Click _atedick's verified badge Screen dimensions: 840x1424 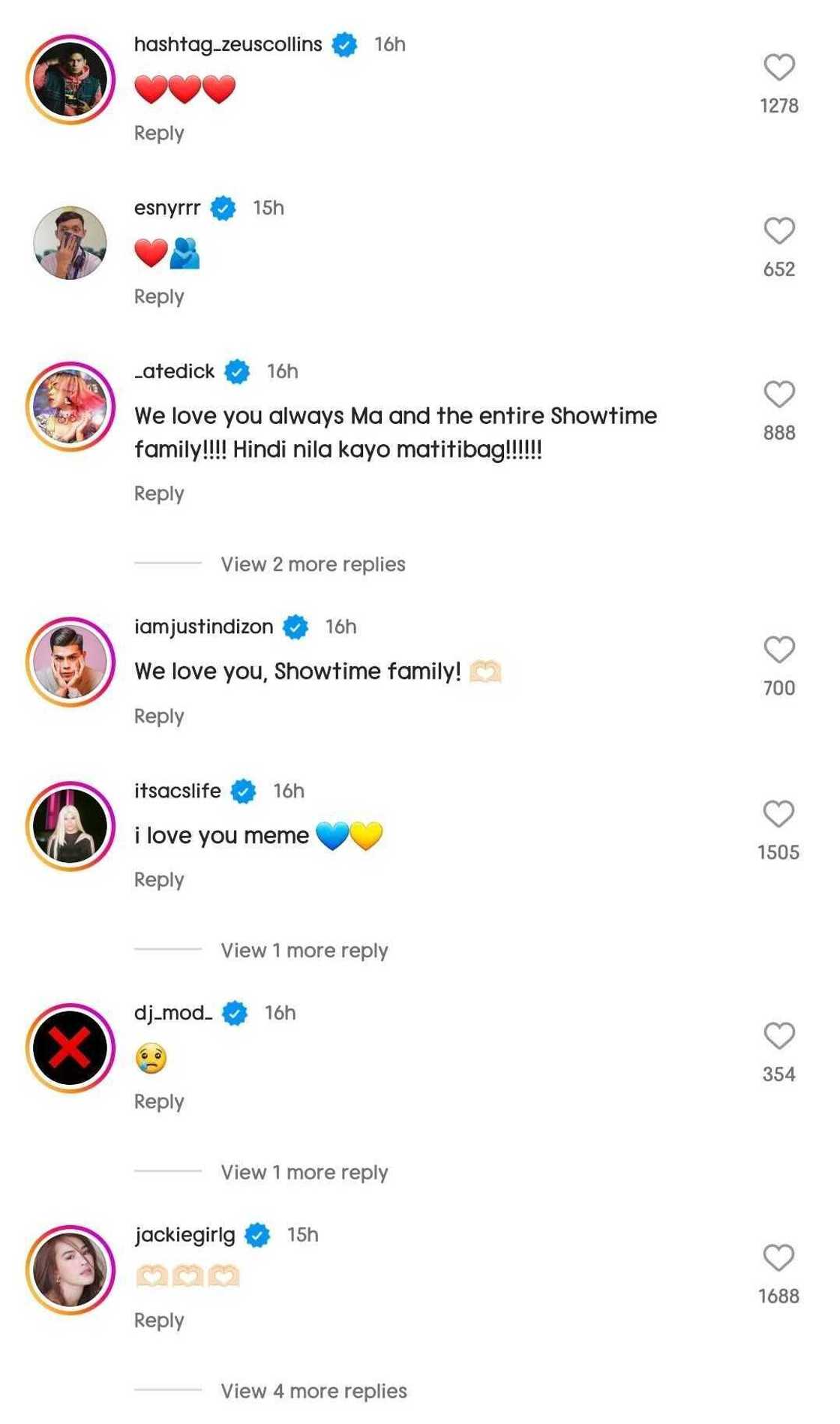point(238,371)
